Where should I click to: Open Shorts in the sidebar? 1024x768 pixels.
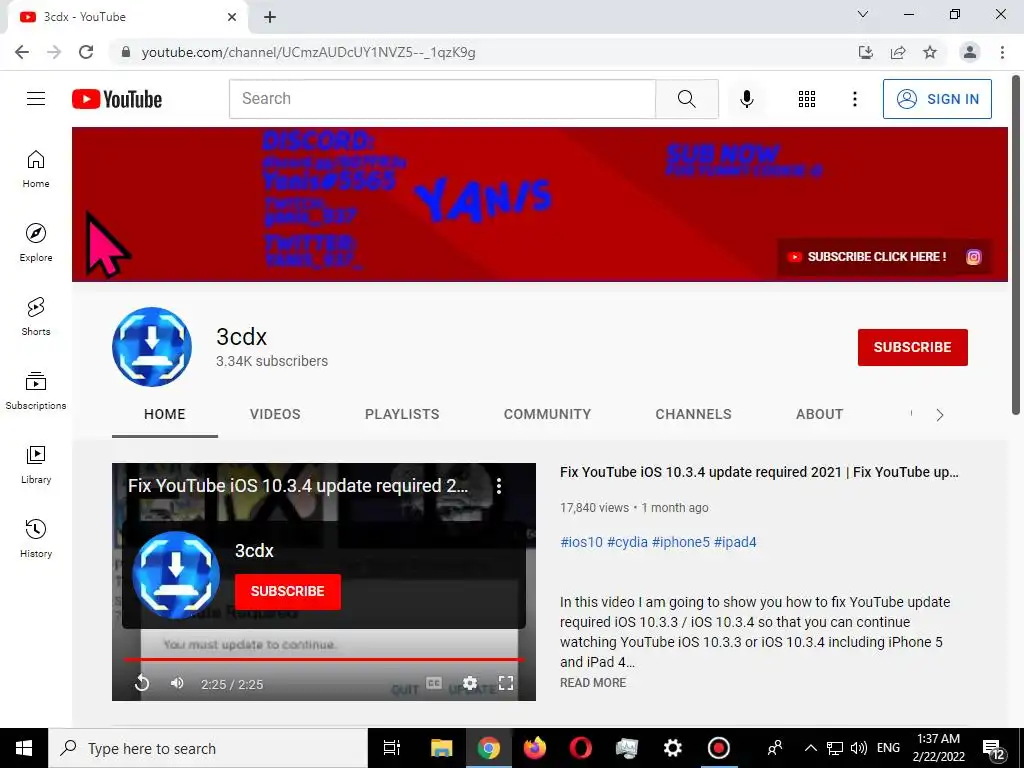pos(36,316)
